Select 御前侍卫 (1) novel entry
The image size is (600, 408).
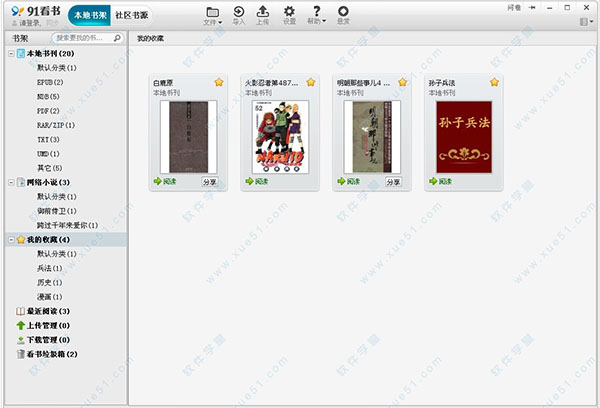pos(57,211)
